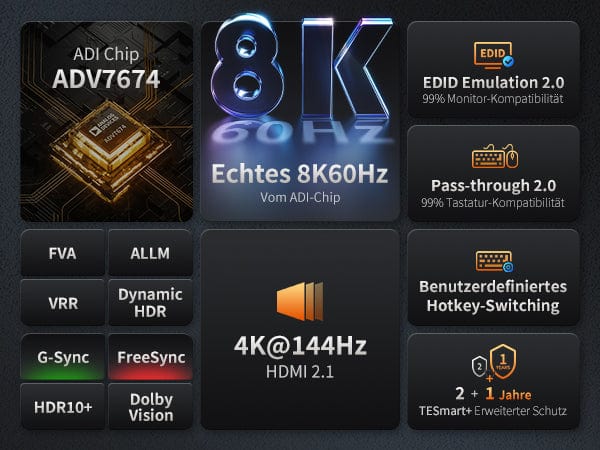Select the FVA feature tile

tap(63, 253)
